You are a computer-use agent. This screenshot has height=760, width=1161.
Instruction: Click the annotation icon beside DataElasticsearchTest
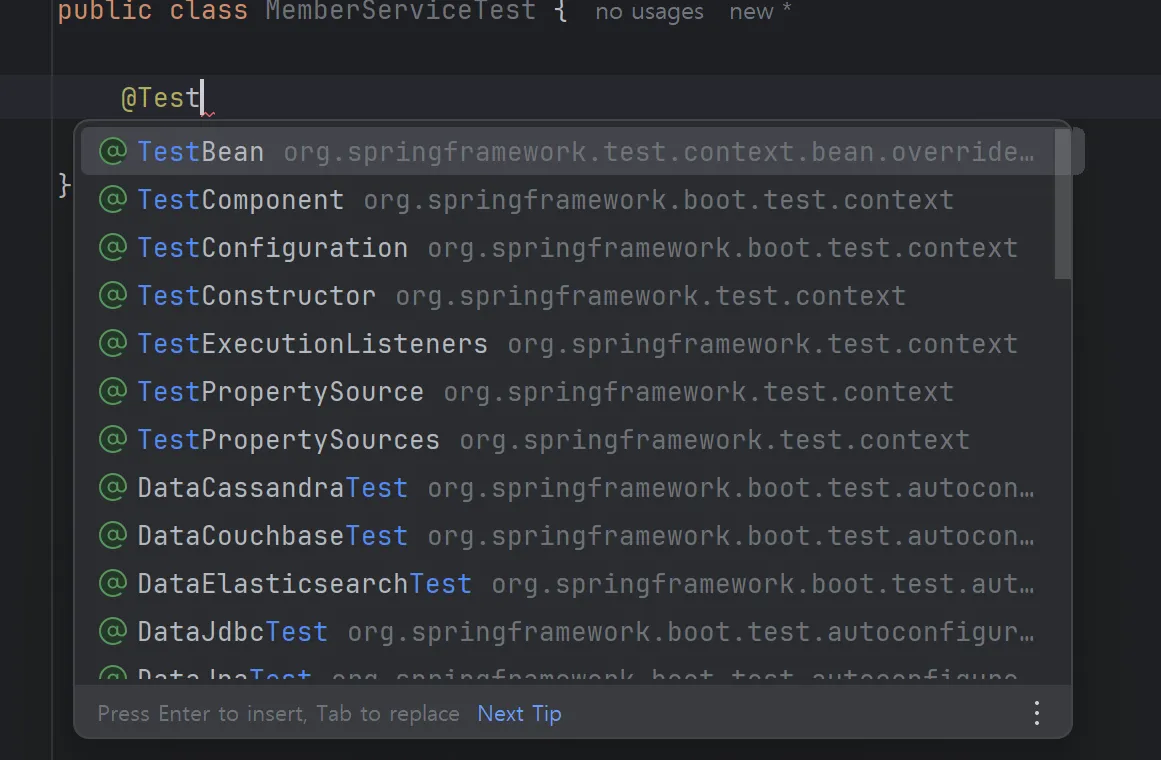pyautogui.click(x=113, y=583)
